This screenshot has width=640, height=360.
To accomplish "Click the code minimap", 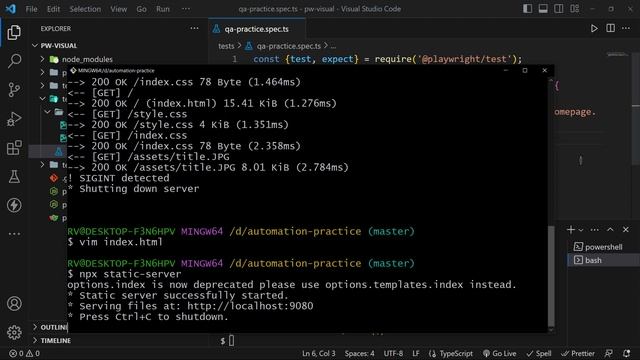I will (617, 55).
